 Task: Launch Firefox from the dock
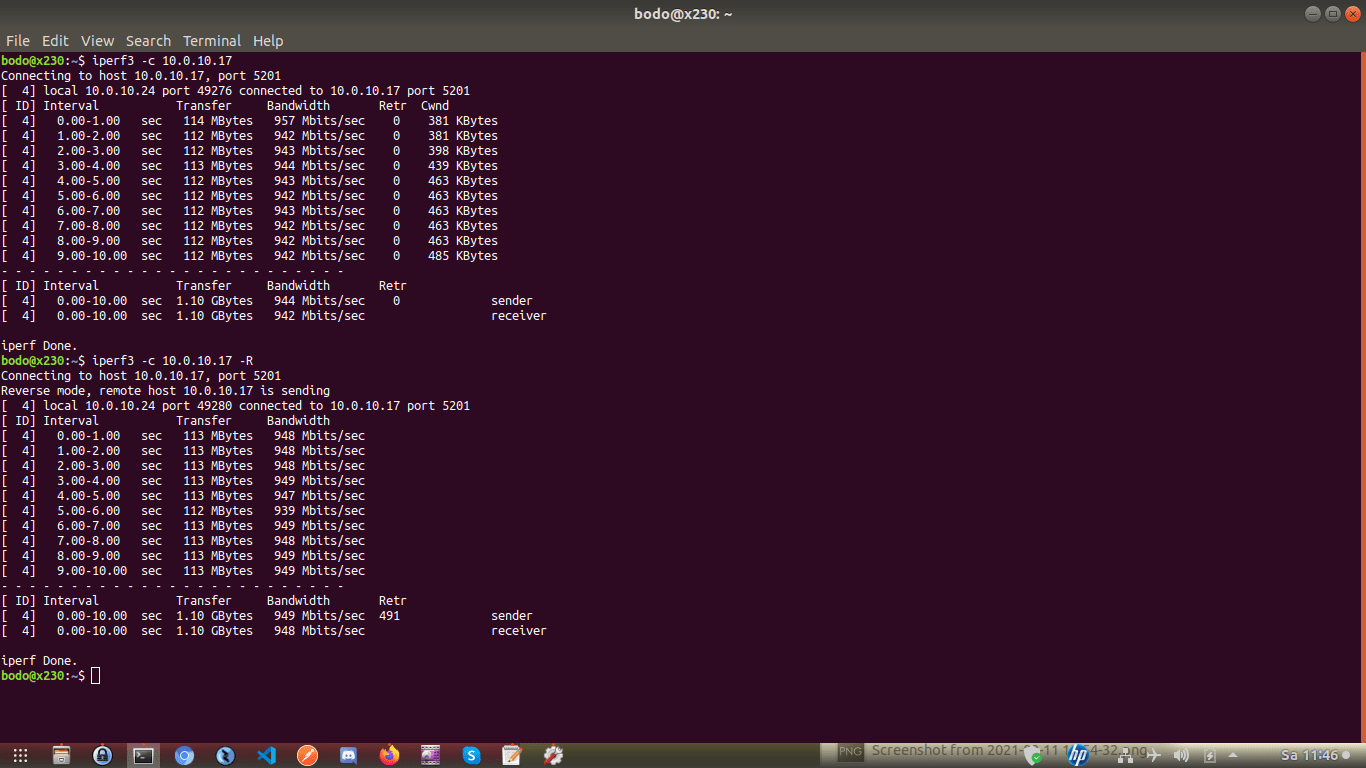coord(389,755)
